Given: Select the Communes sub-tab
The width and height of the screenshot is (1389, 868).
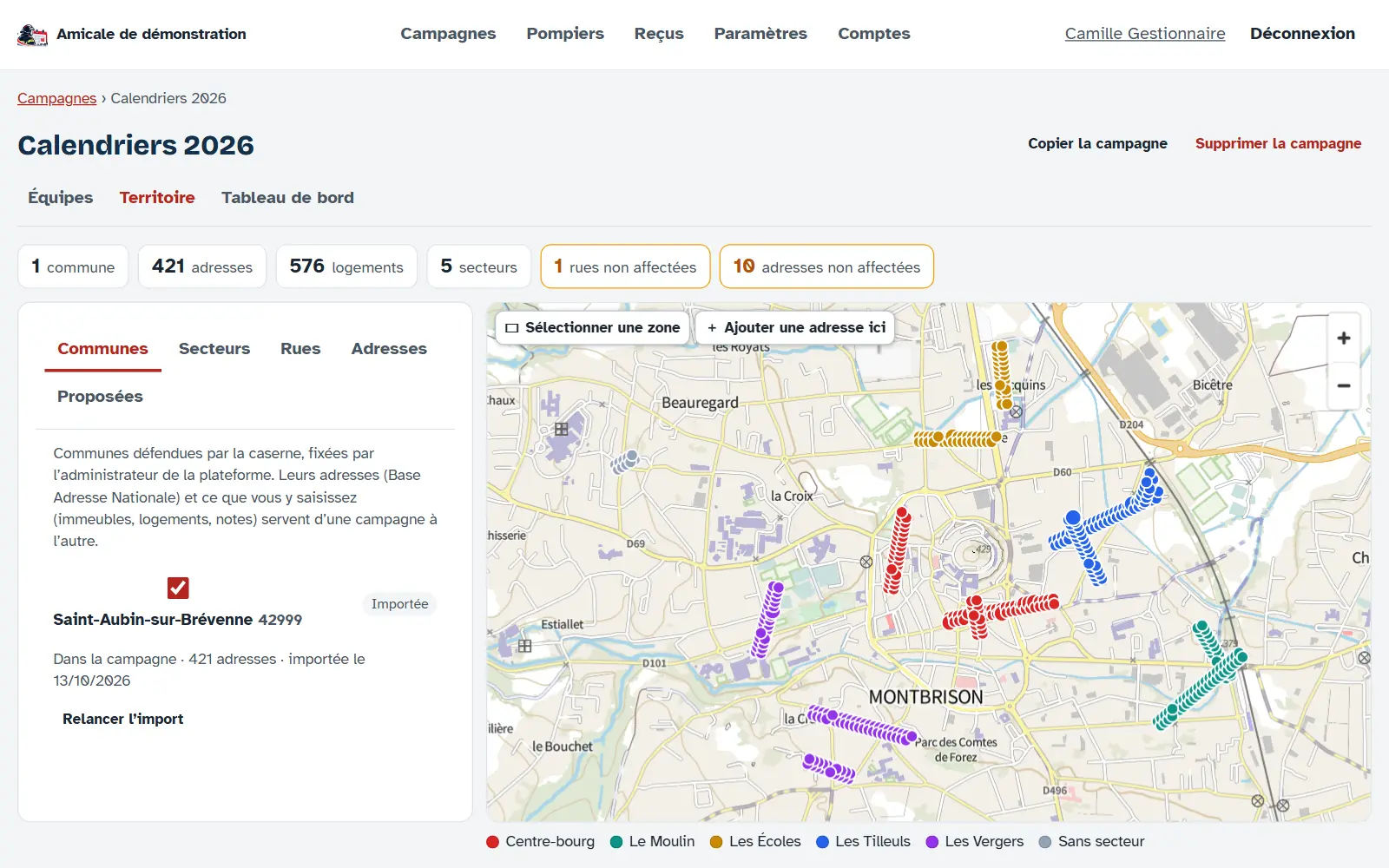Looking at the screenshot, I should pos(102,349).
